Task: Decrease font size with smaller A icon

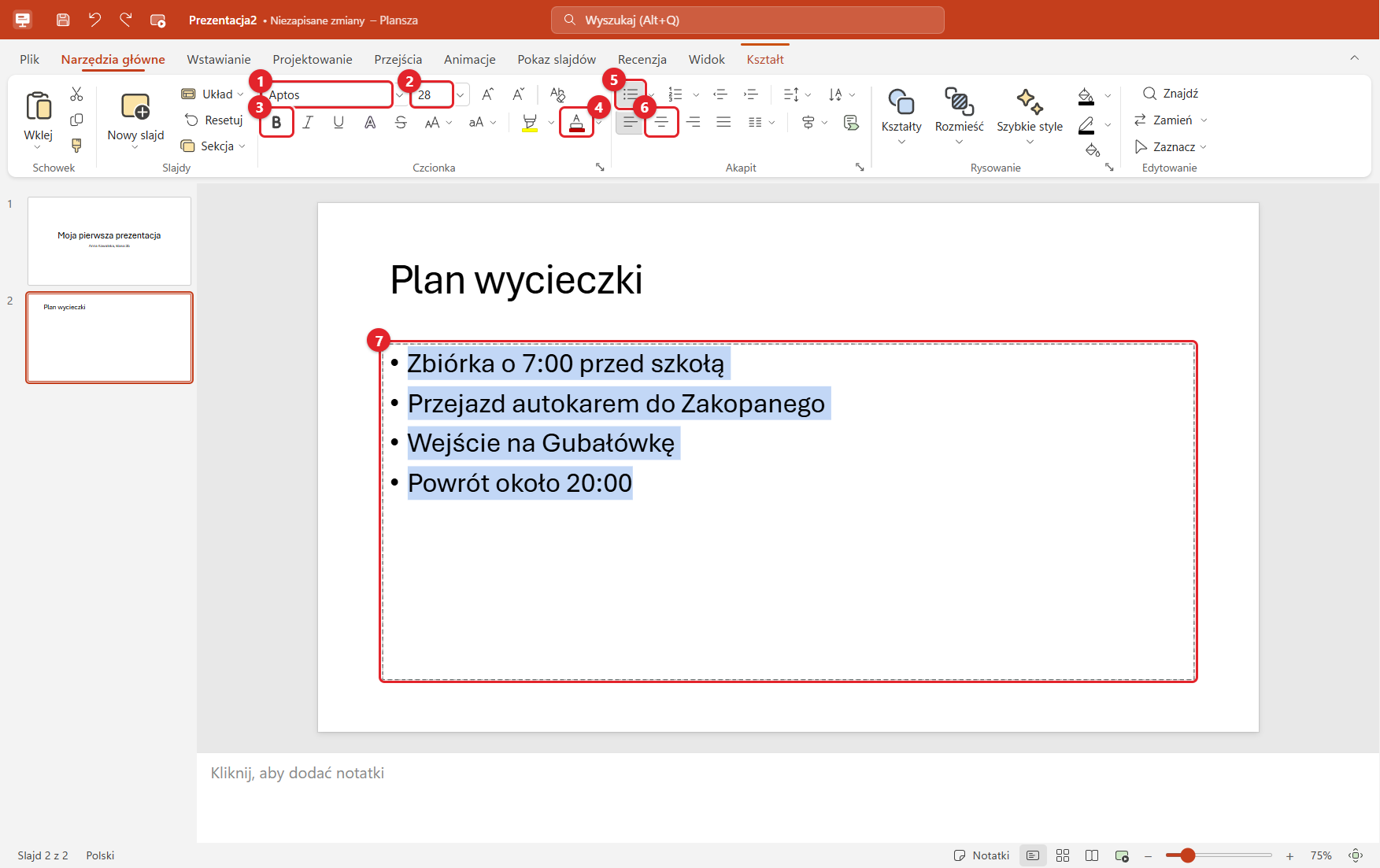Action: (x=518, y=94)
